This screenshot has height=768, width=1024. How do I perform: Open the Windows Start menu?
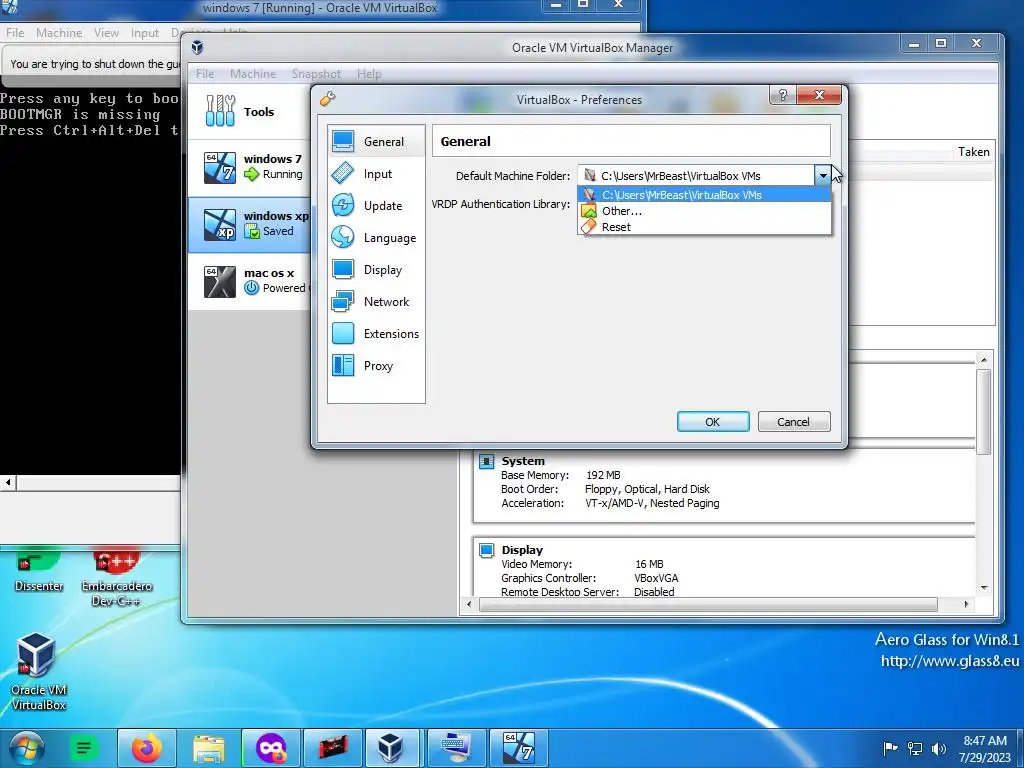[x=27, y=748]
